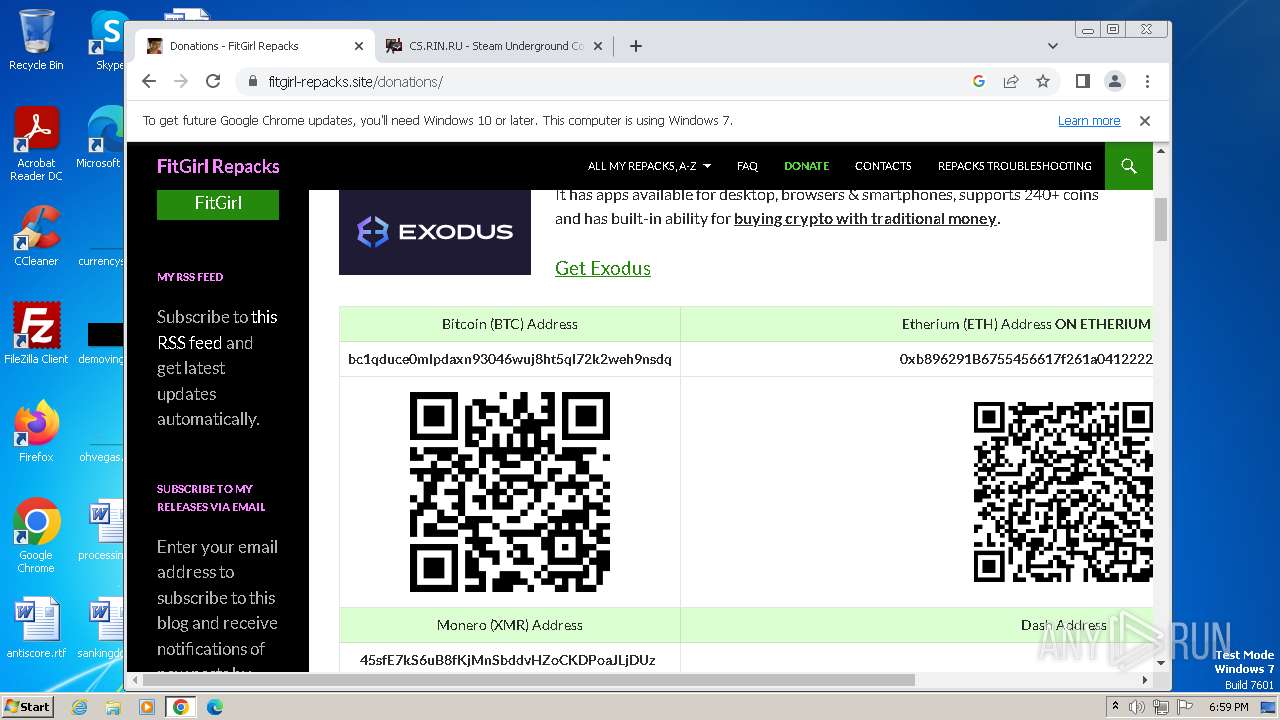Open Acrobat Reader DC desktop icon
This screenshot has width=1280, height=720.
(36, 144)
